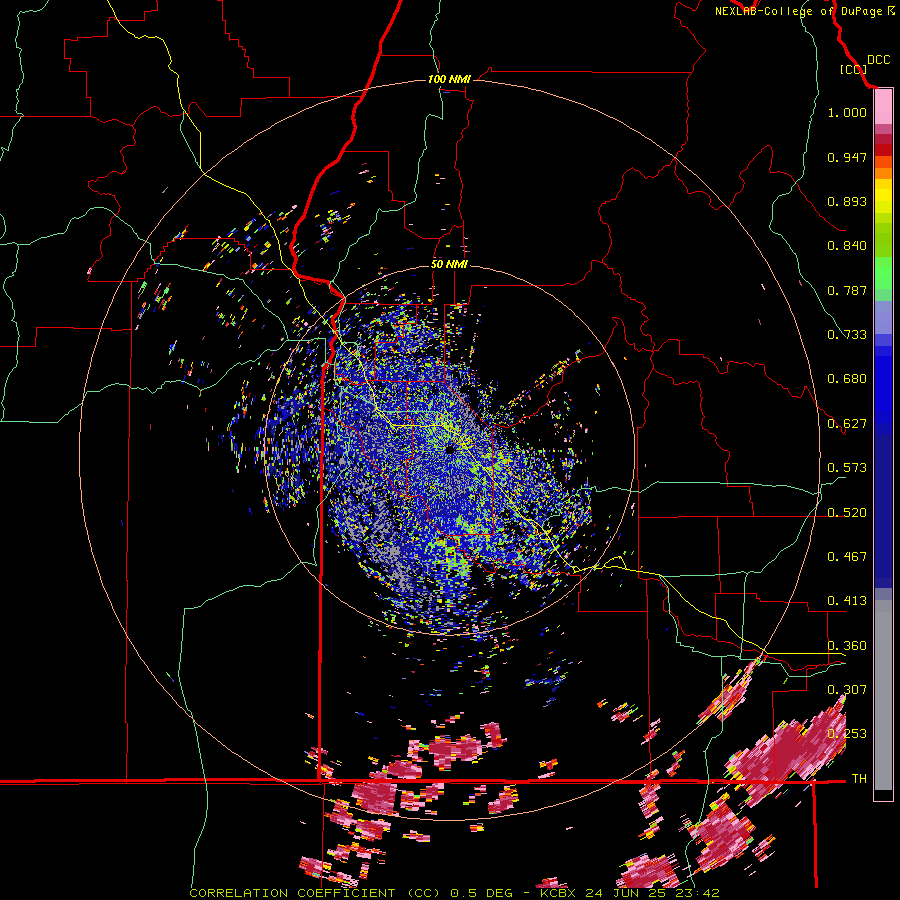Image resolution: width=900 pixels, height=900 pixels.
Task: Click the [CC] legend unit label
Action: pyautogui.click(x=853, y=69)
